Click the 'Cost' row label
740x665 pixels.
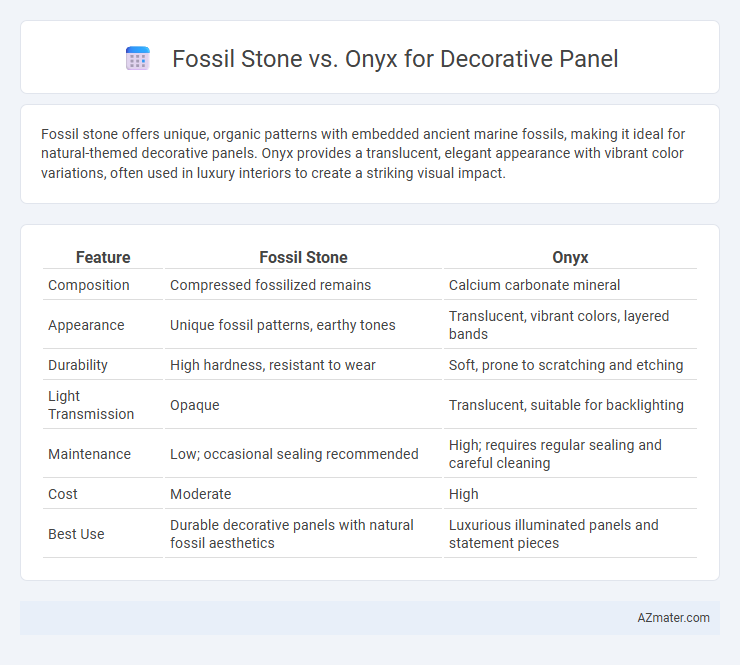coord(63,494)
